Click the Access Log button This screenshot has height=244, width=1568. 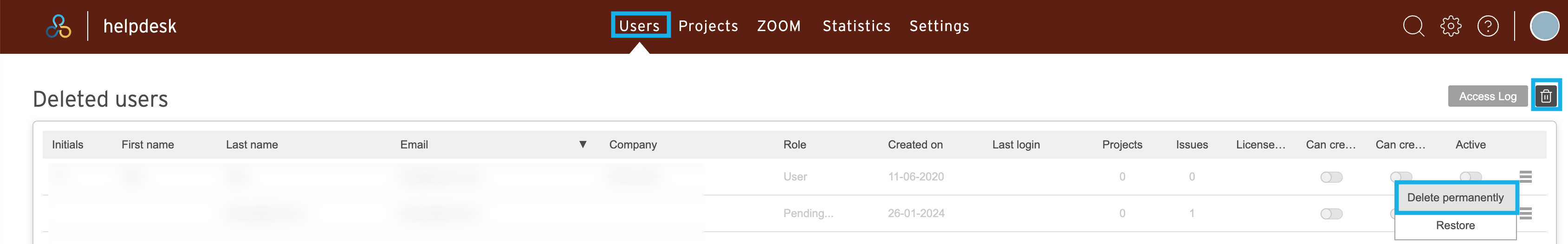click(1487, 96)
